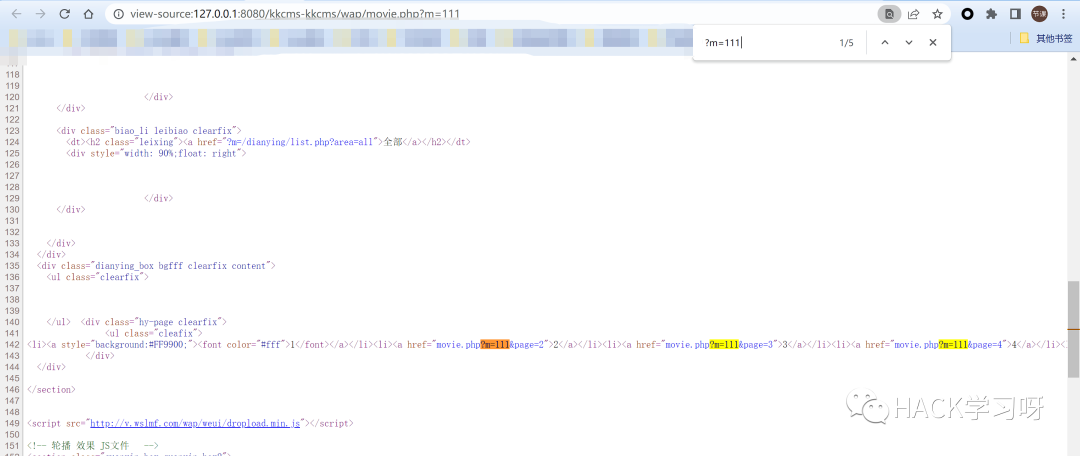Image resolution: width=1080 pixels, height=456 pixels.
Task: Click the find-in-page magnifier icon in address bar
Action: click(887, 15)
